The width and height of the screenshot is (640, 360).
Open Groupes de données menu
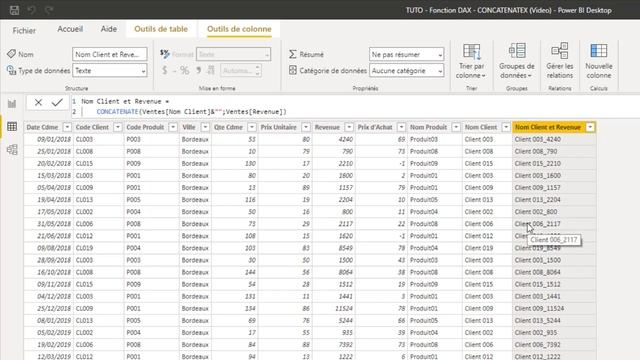(x=516, y=61)
